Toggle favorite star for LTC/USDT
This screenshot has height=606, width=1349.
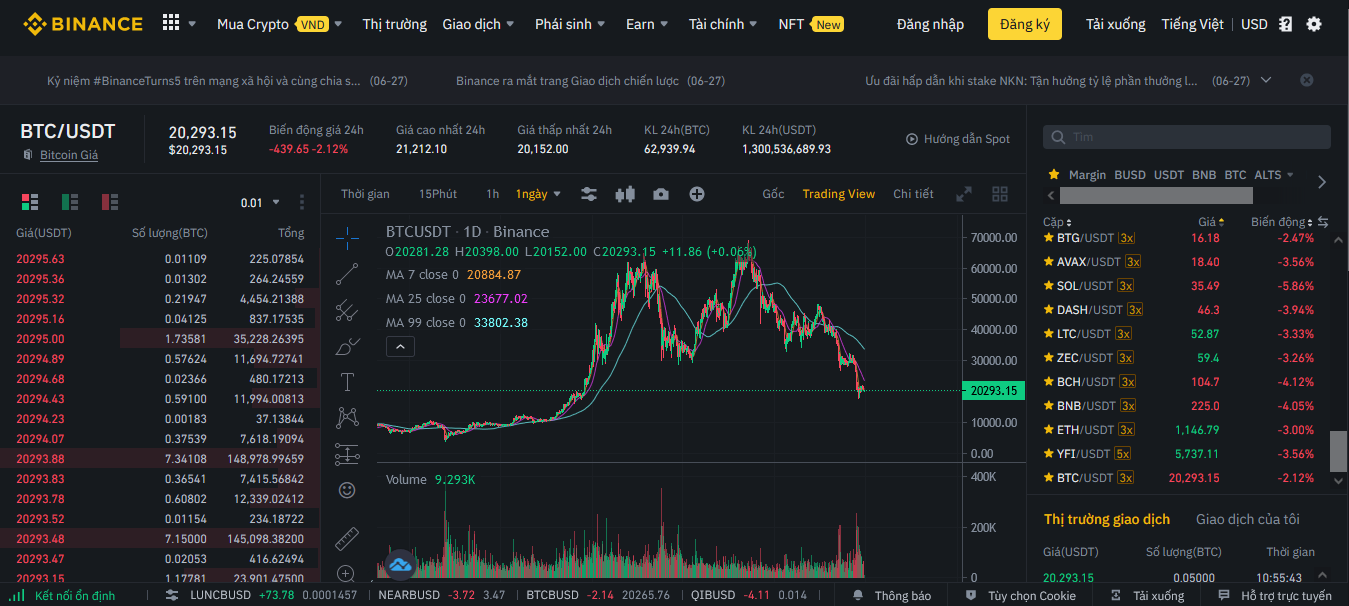(1049, 334)
